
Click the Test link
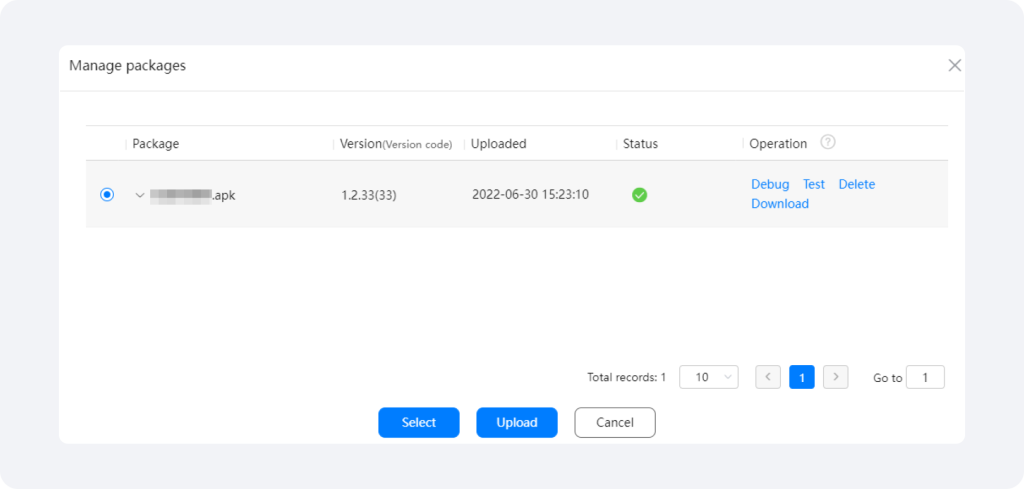click(814, 184)
